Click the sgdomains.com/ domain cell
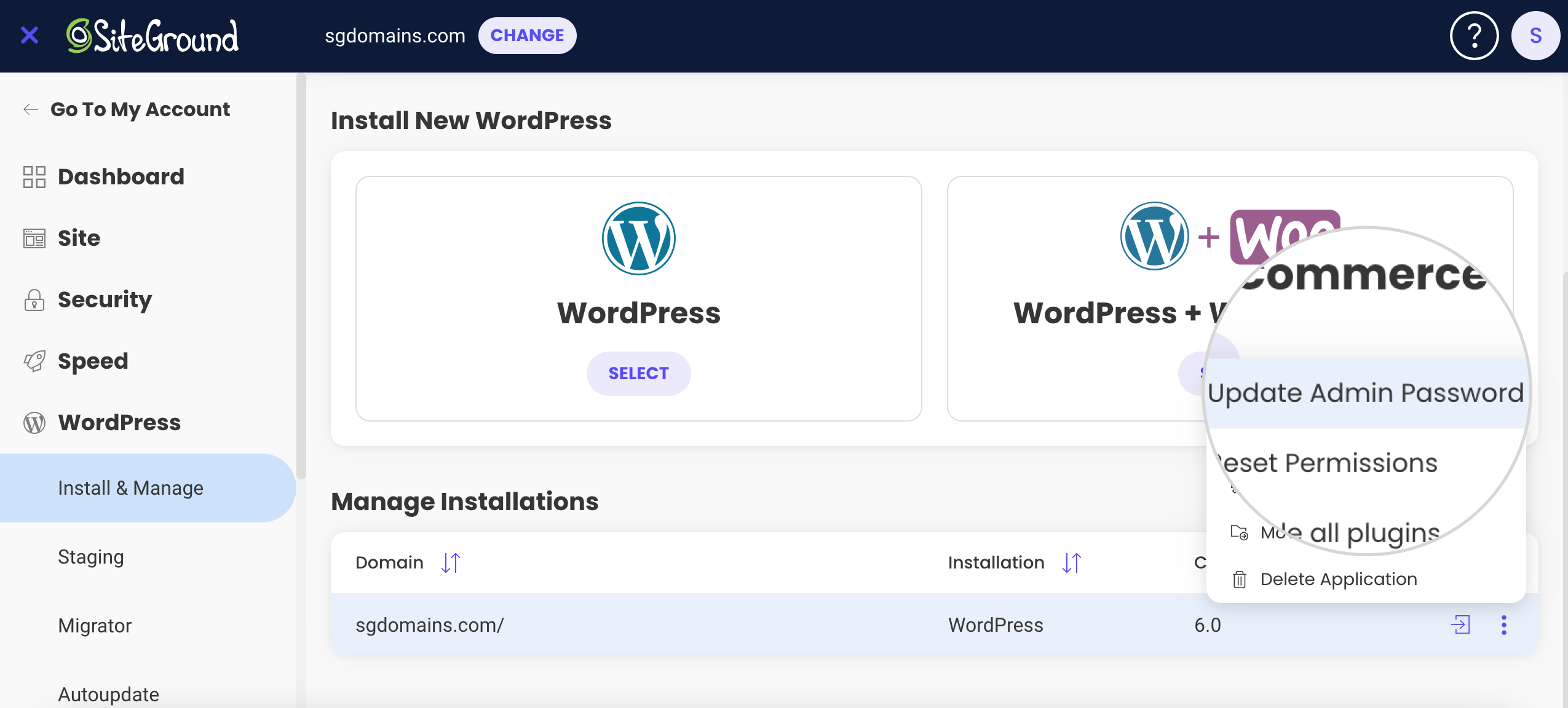This screenshot has height=708, width=1568. [x=430, y=625]
